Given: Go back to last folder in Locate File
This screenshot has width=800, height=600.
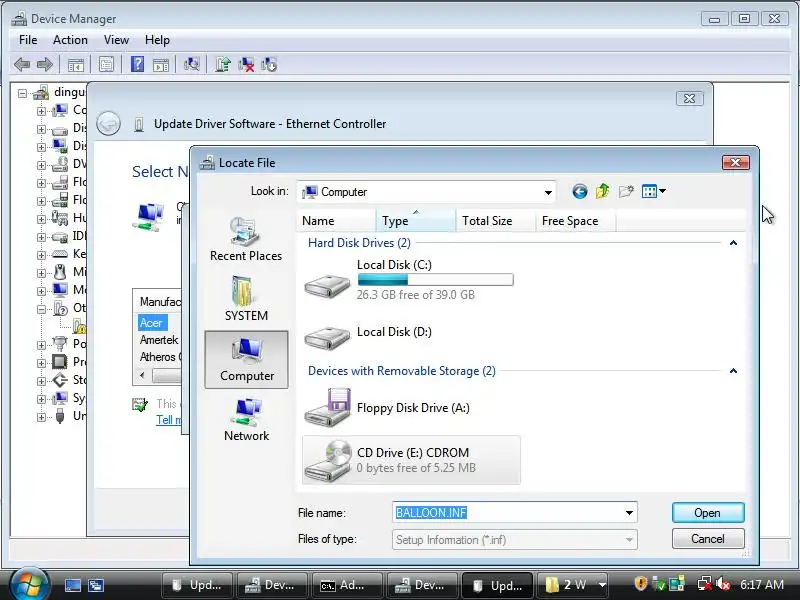Looking at the screenshot, I should [x=580, y=191].
